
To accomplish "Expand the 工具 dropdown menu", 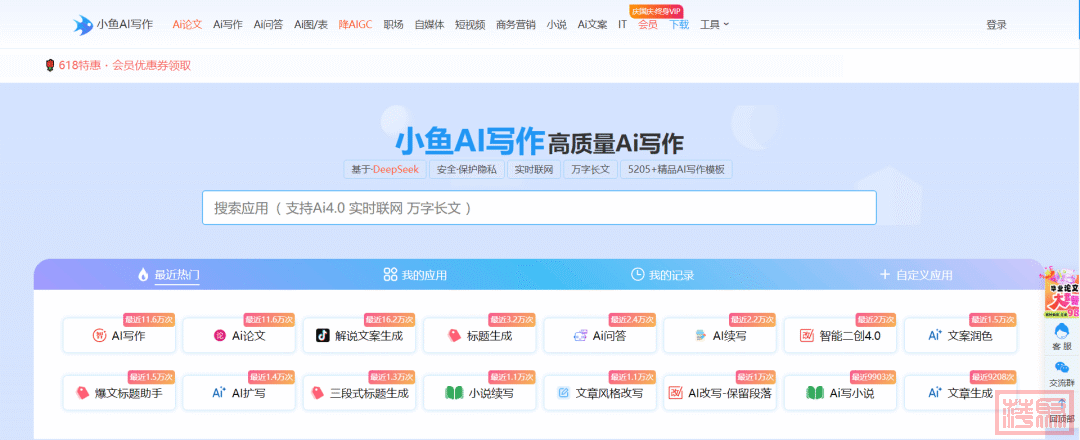I will pyautogui.click(x=714, y=24).
